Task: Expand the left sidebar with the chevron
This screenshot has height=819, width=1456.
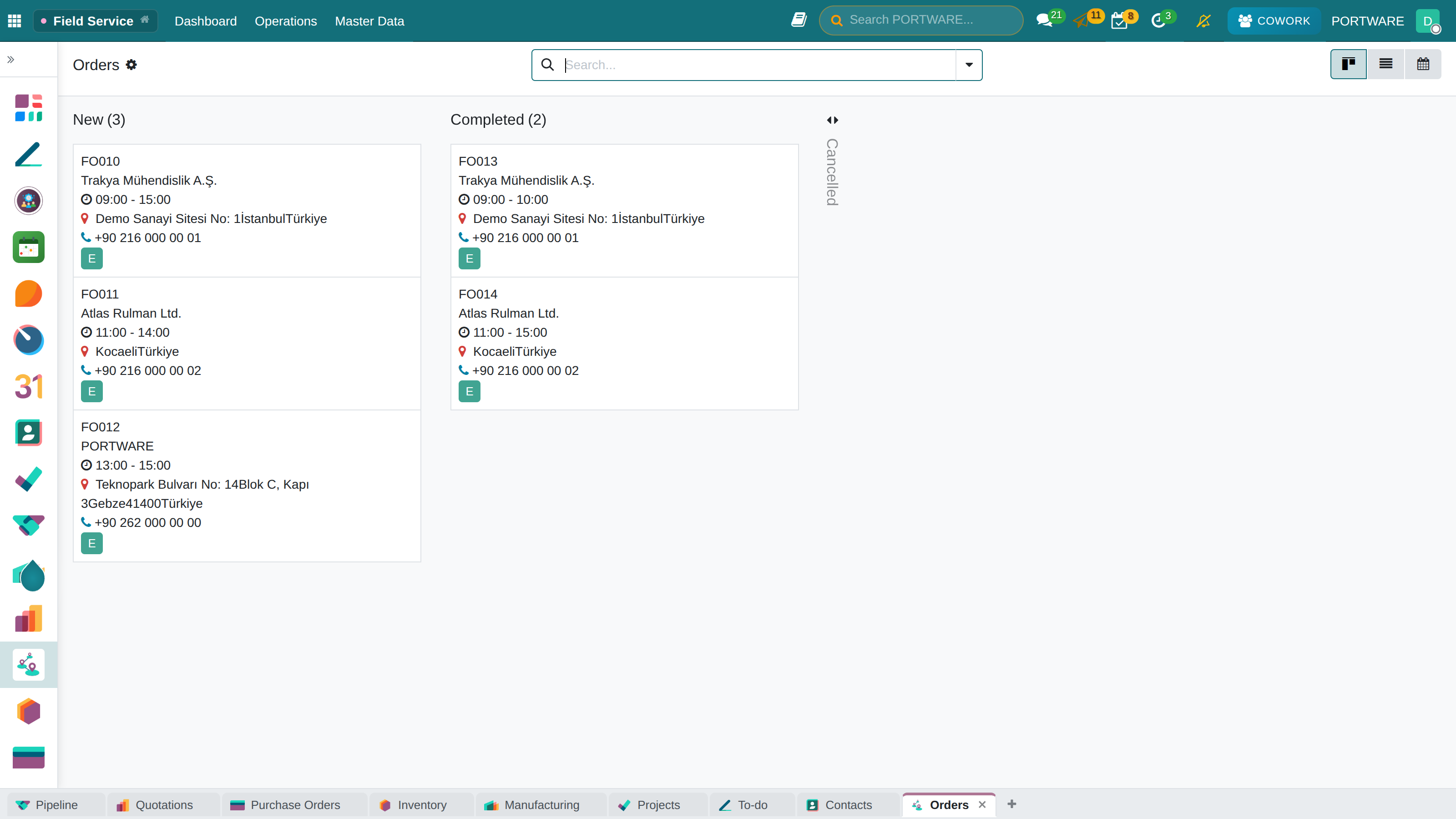Action: 11,59
